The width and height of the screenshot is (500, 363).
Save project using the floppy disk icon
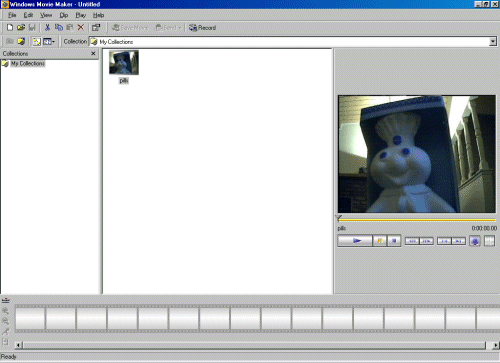click(x=32, y=28)
